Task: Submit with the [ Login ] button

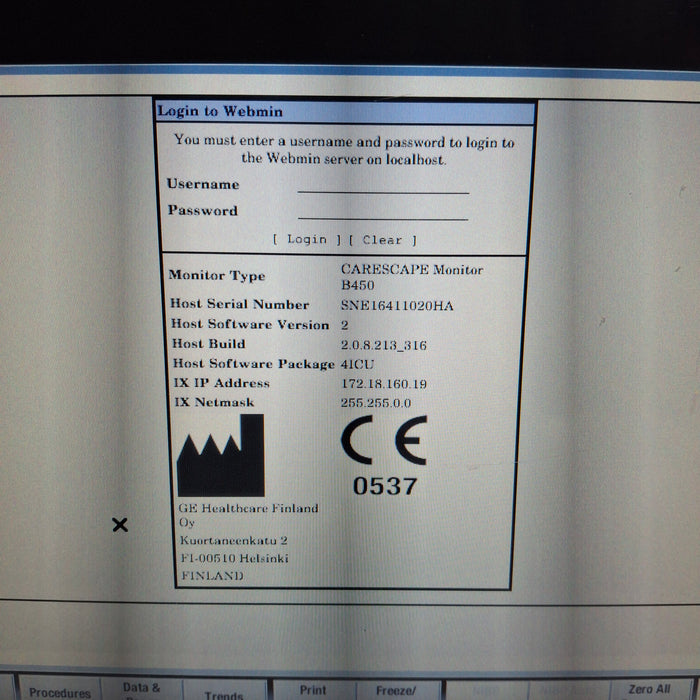Action: tap(307, 239)
